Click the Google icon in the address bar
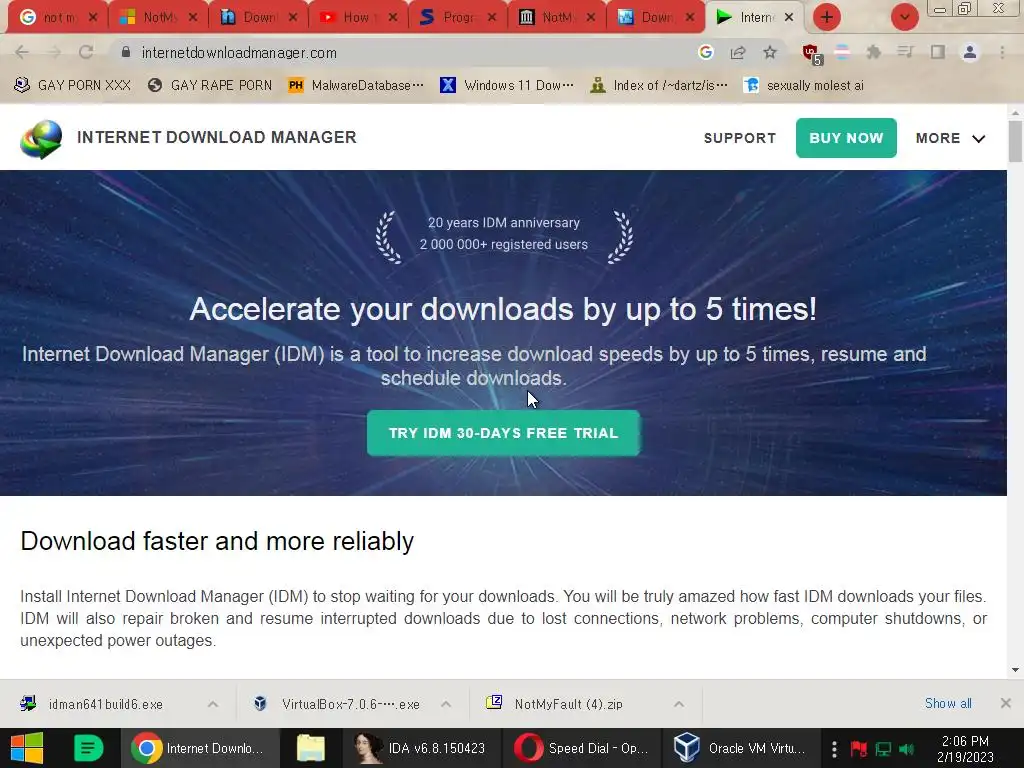Screen dimensions: 1024x768 (705, 52)
